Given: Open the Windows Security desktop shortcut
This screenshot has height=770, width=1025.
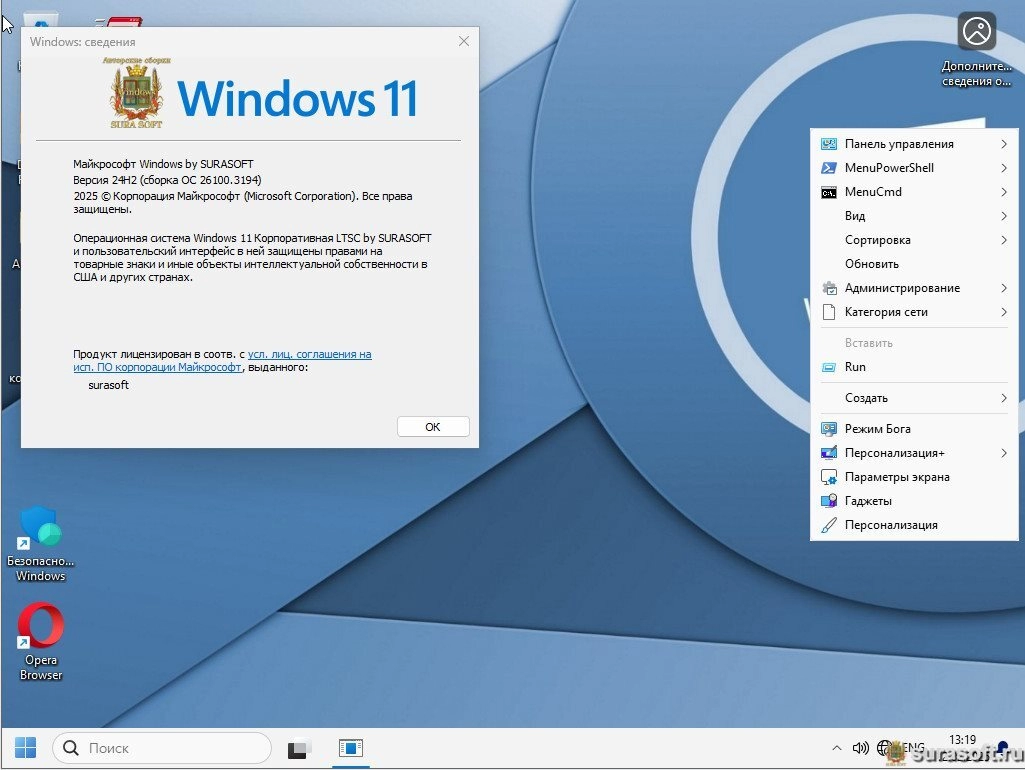Looking at the screenshot, I should (41, 530).
